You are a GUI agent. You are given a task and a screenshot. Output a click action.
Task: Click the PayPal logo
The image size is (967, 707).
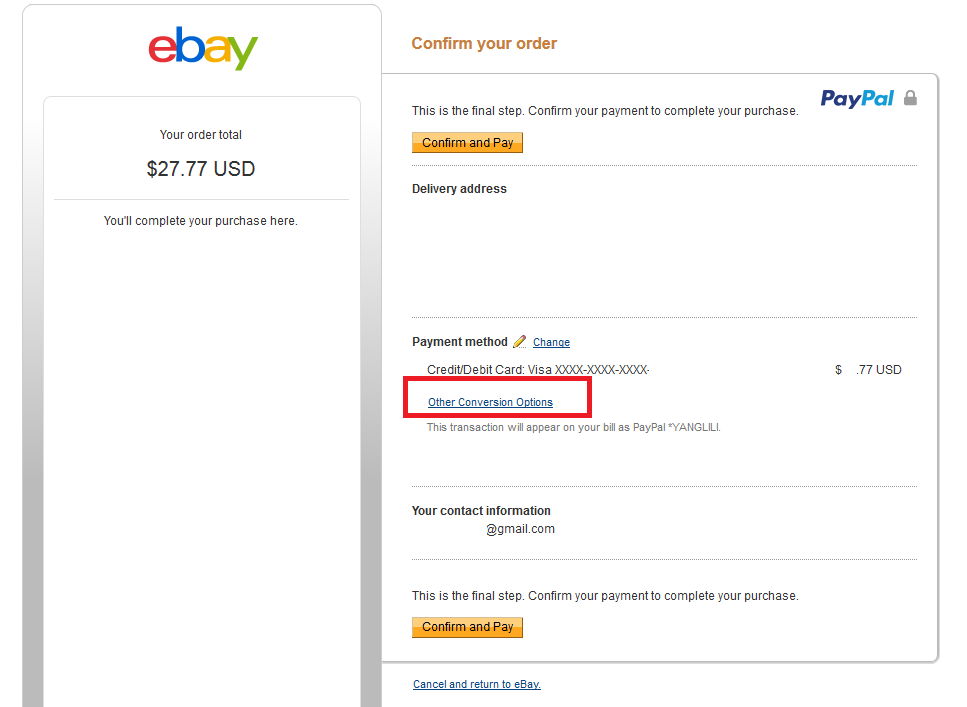(x=857, y=98)
